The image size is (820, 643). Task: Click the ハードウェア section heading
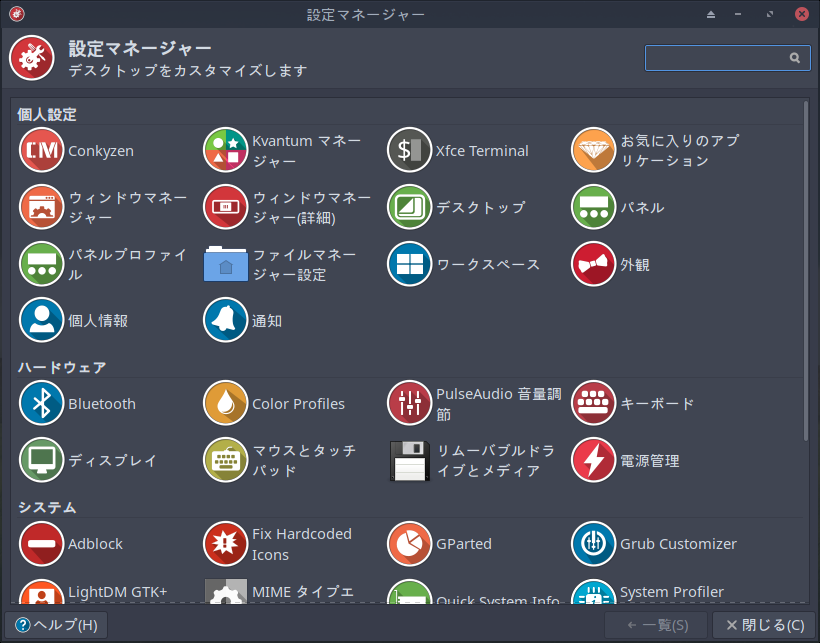(62, 367)
